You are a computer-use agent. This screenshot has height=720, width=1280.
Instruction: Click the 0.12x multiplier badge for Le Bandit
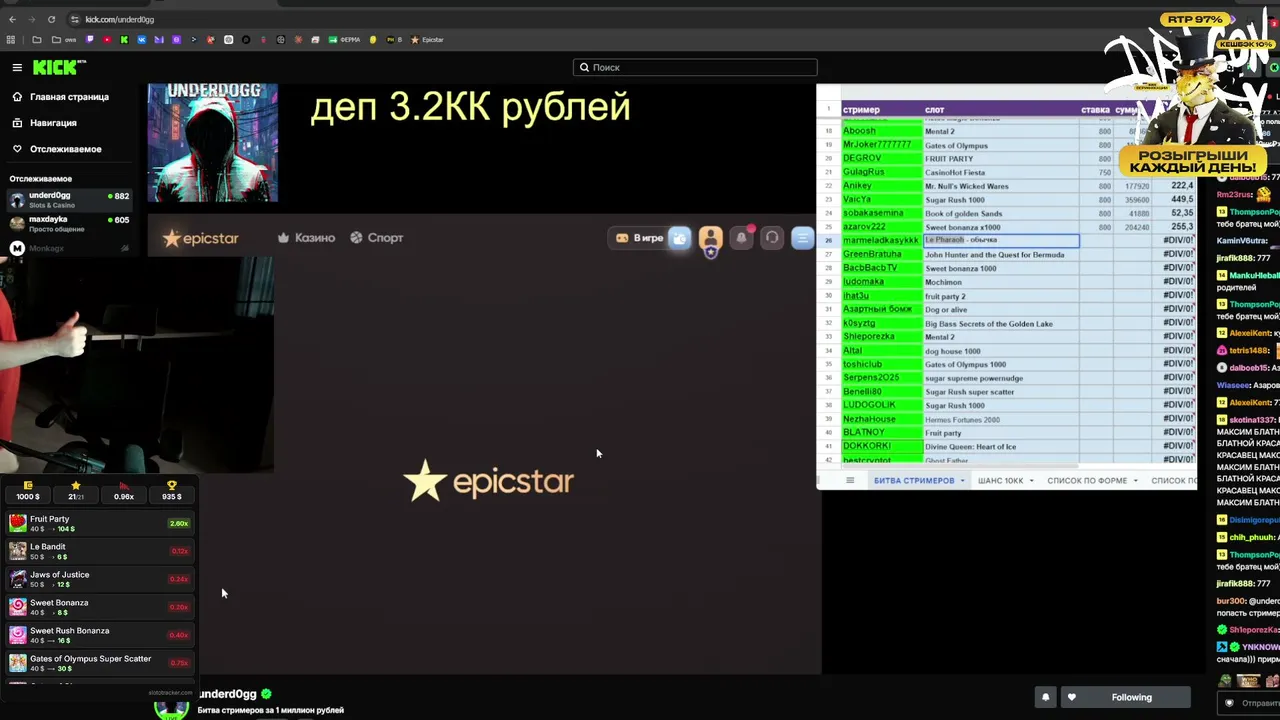(x=179, y=551)
